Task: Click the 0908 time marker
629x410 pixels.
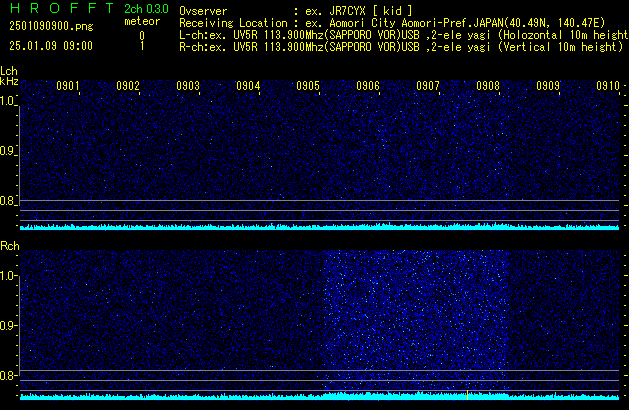Action: coord(488,86)
